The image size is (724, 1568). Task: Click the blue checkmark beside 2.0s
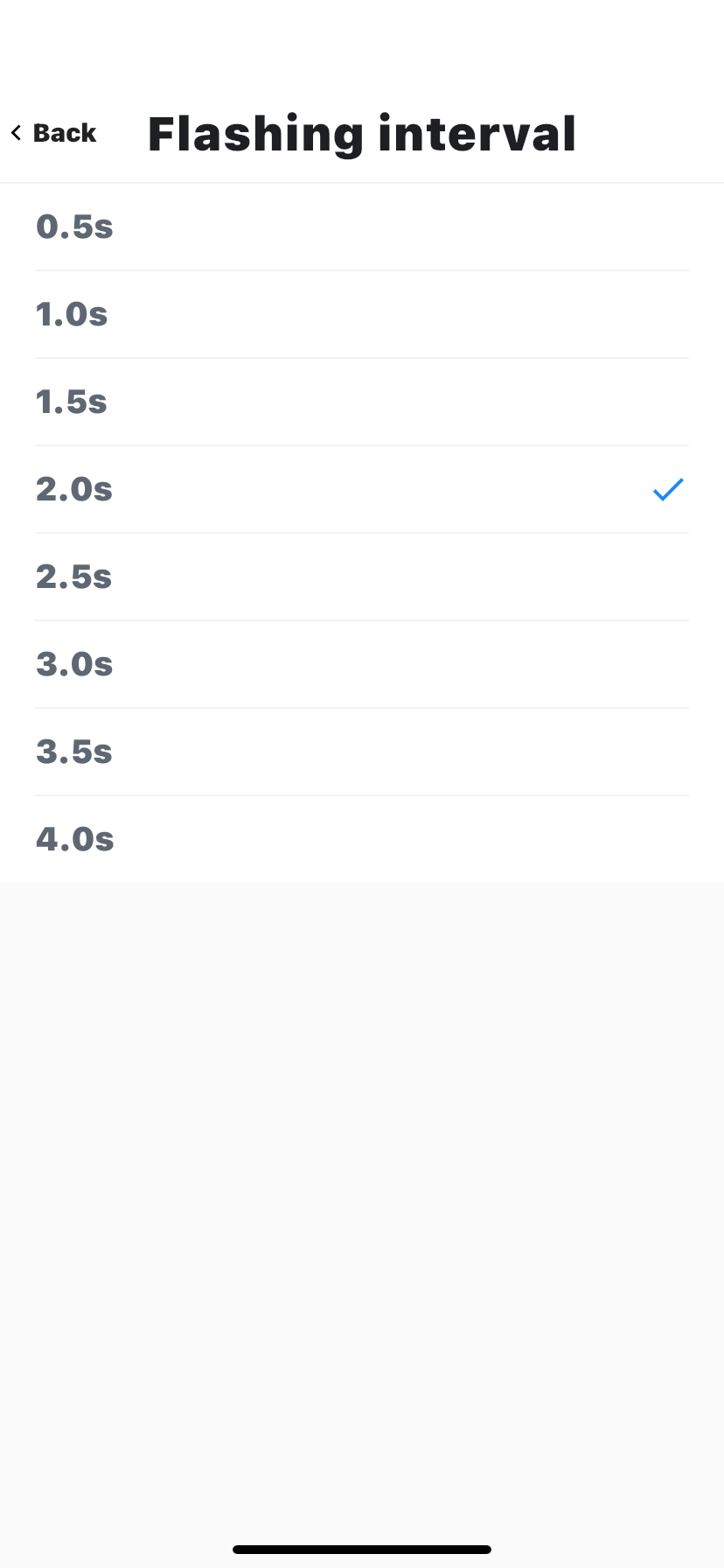667,489
